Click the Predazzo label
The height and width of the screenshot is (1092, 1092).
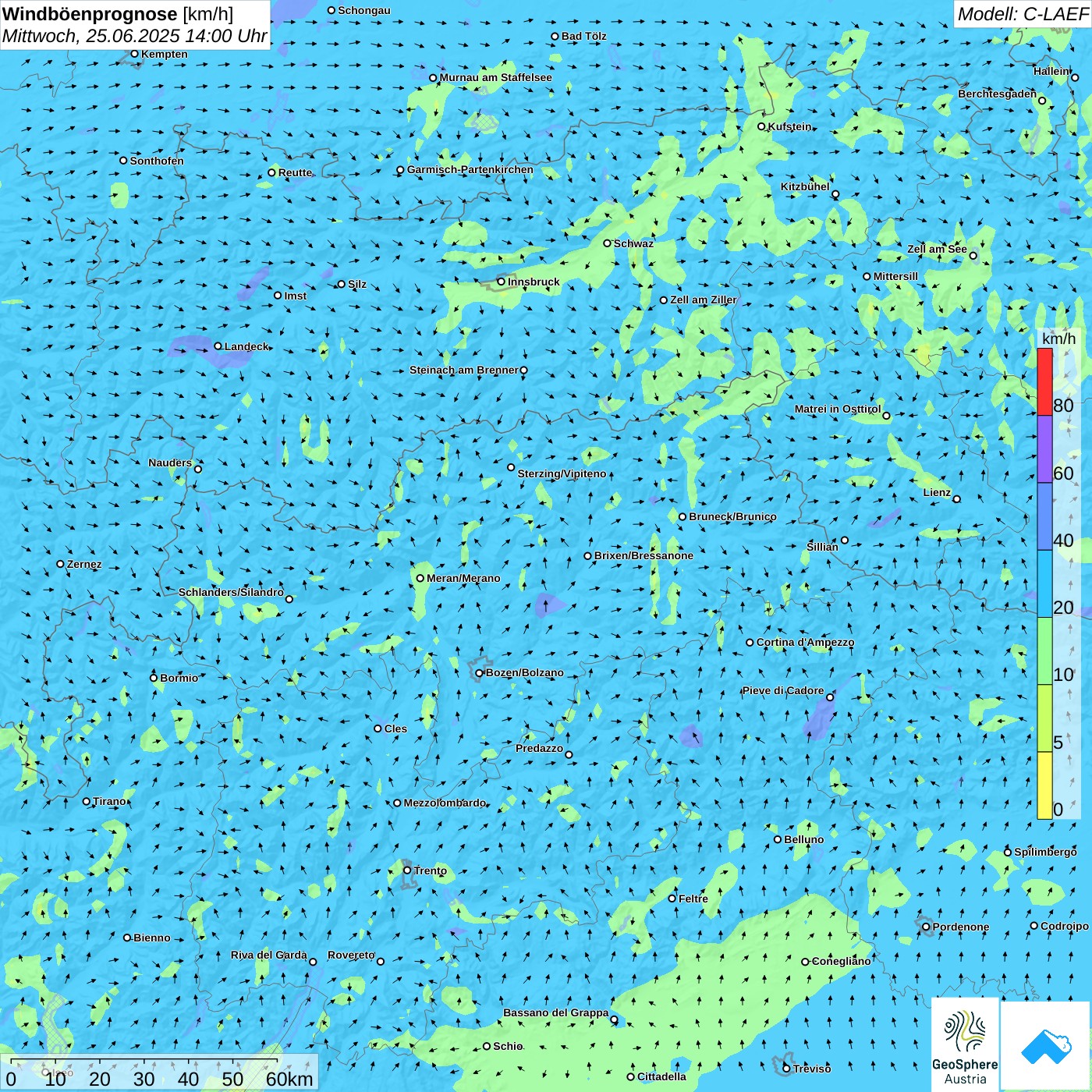point(539,748)
